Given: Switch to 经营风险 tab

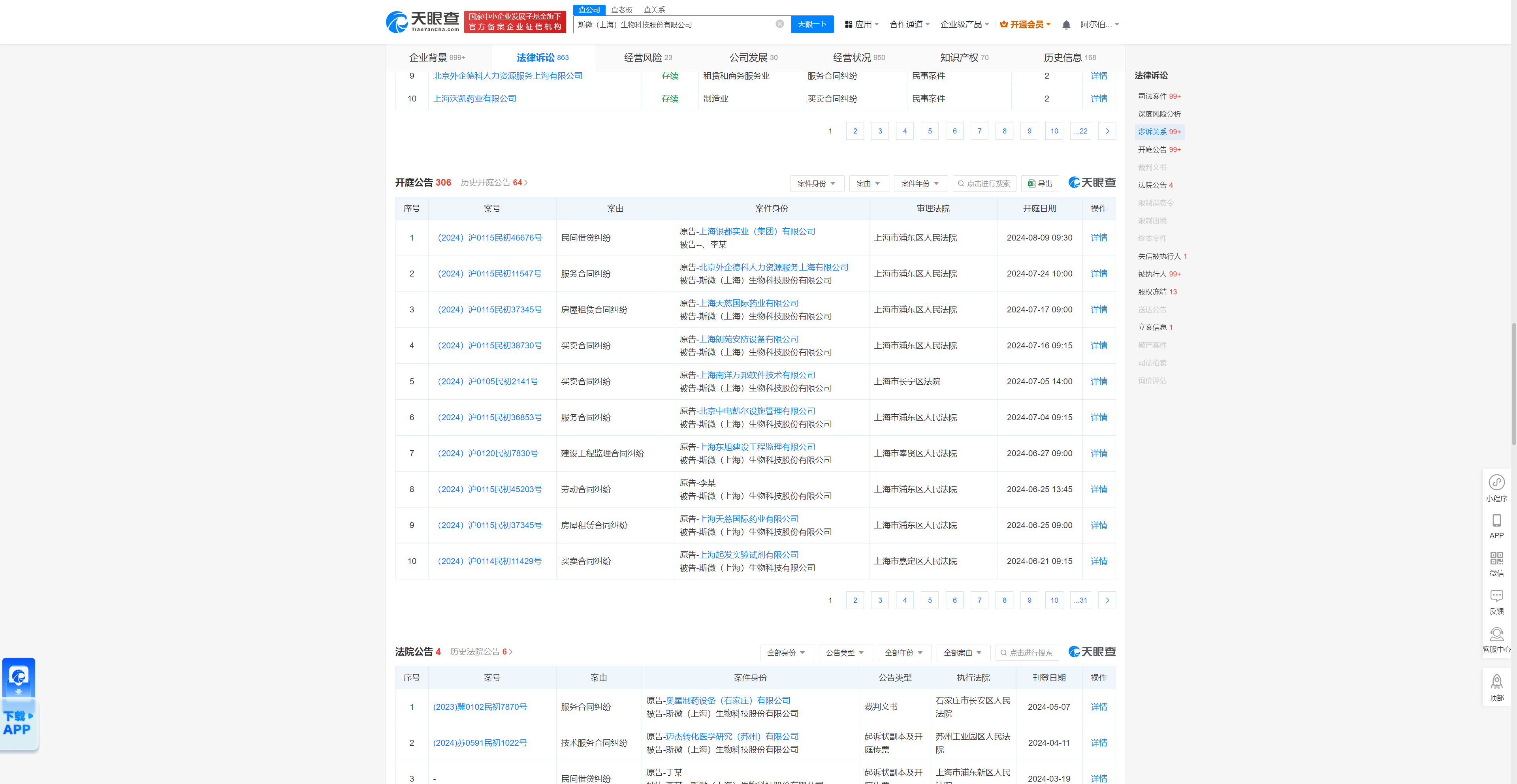Looking at the screenshot, I should pyautogui.click(x=648, y=58).
